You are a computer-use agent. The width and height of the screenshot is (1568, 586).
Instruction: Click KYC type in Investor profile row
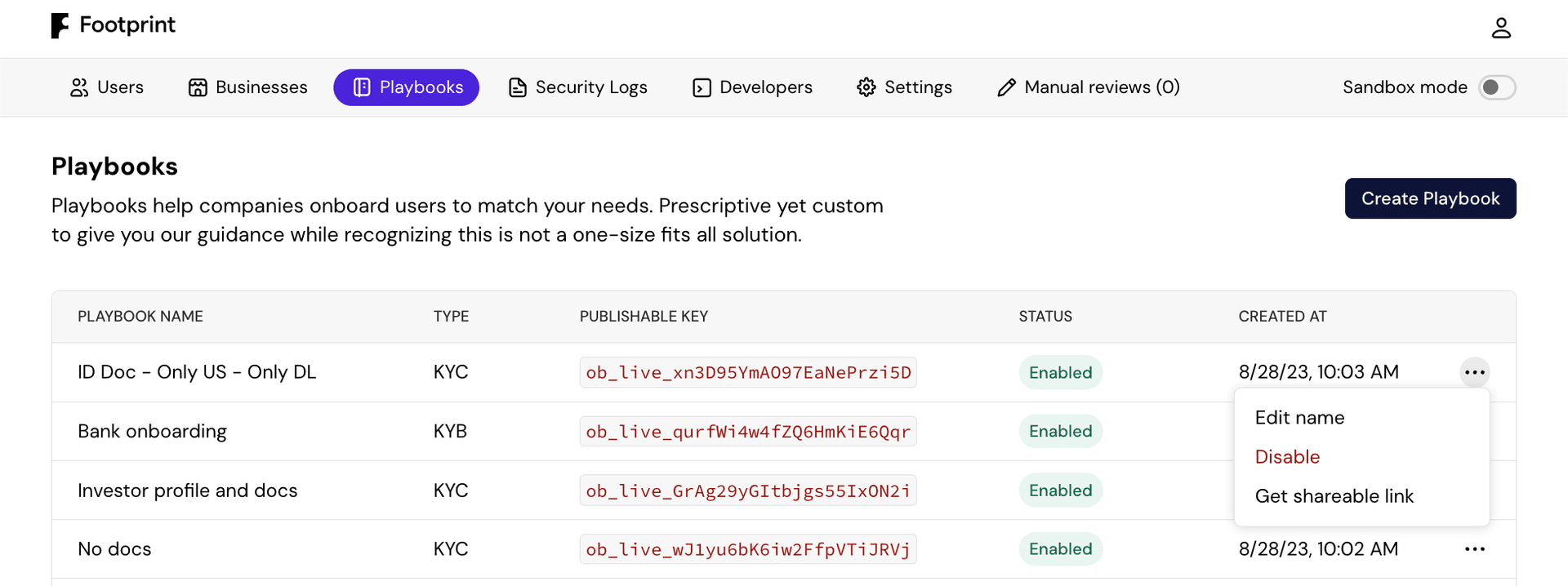point(451,491)
